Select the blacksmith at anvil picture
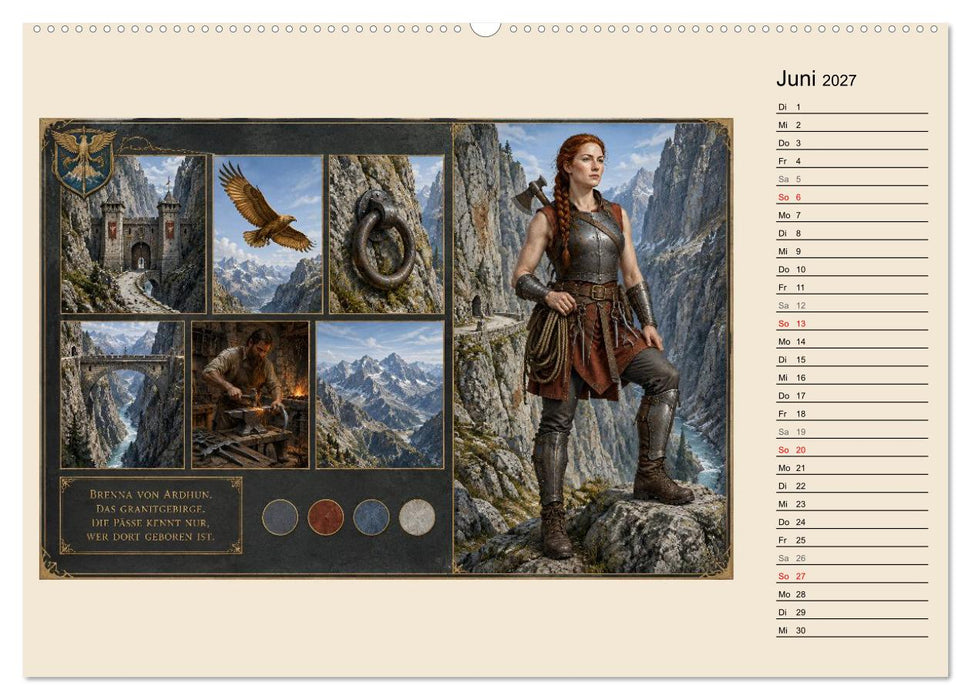The width and height of the screenshot is (971, 700). click(x=250, y=394)
